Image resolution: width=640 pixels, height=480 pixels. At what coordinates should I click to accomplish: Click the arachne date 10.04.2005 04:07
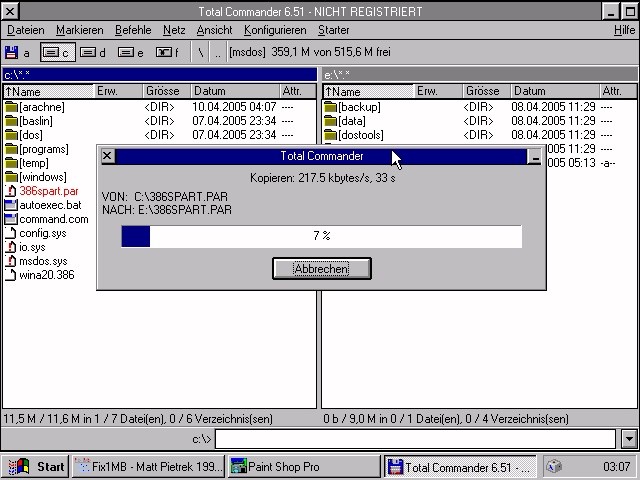234,107
